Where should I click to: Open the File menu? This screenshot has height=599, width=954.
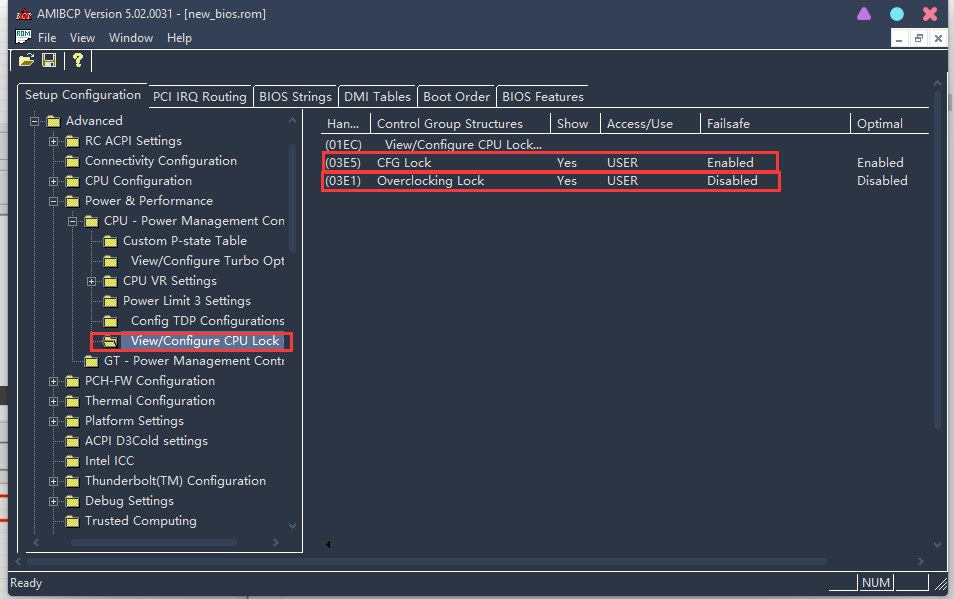47,38
